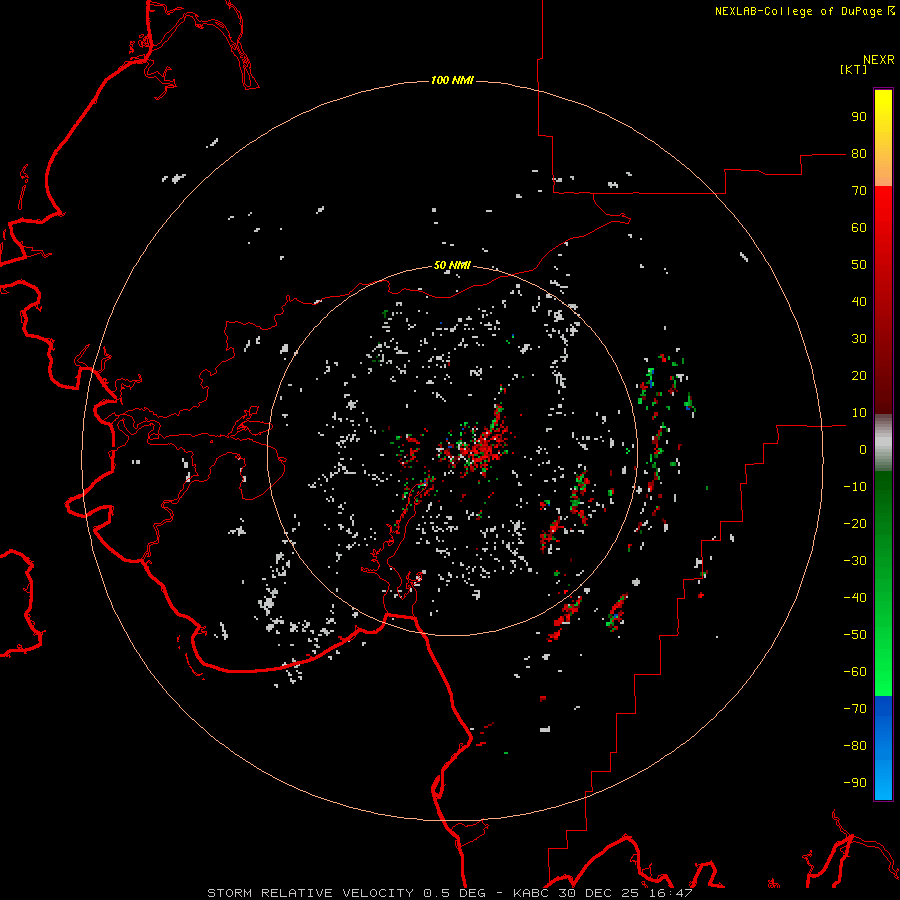Click the 20 value on velocity scale

(859, 375)
